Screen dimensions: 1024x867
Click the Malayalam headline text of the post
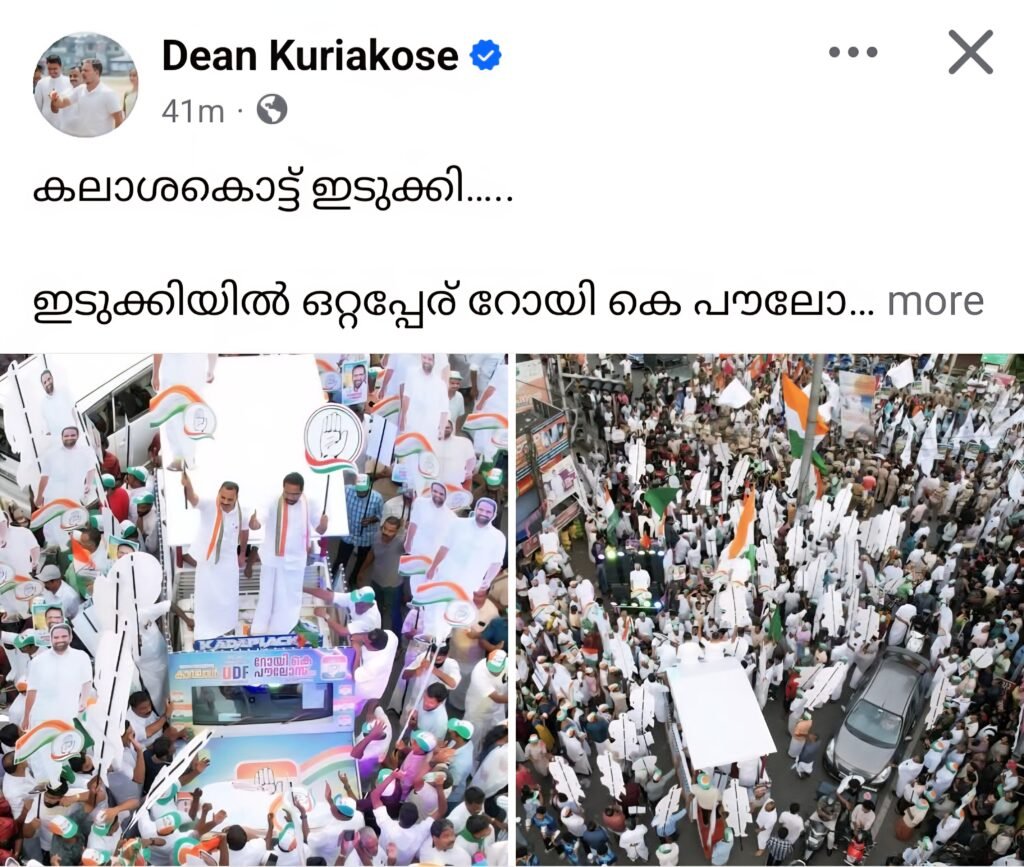[x=273, y=193]
